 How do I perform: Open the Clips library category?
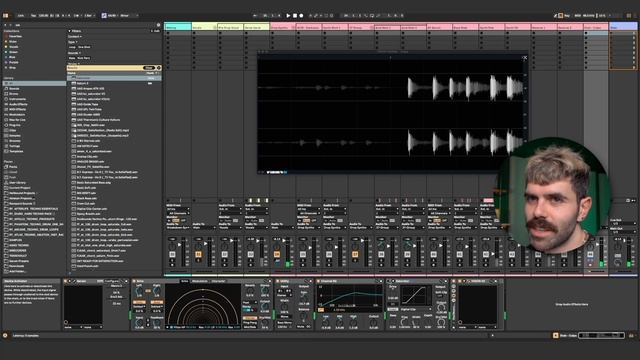click(x=13, y=130)
